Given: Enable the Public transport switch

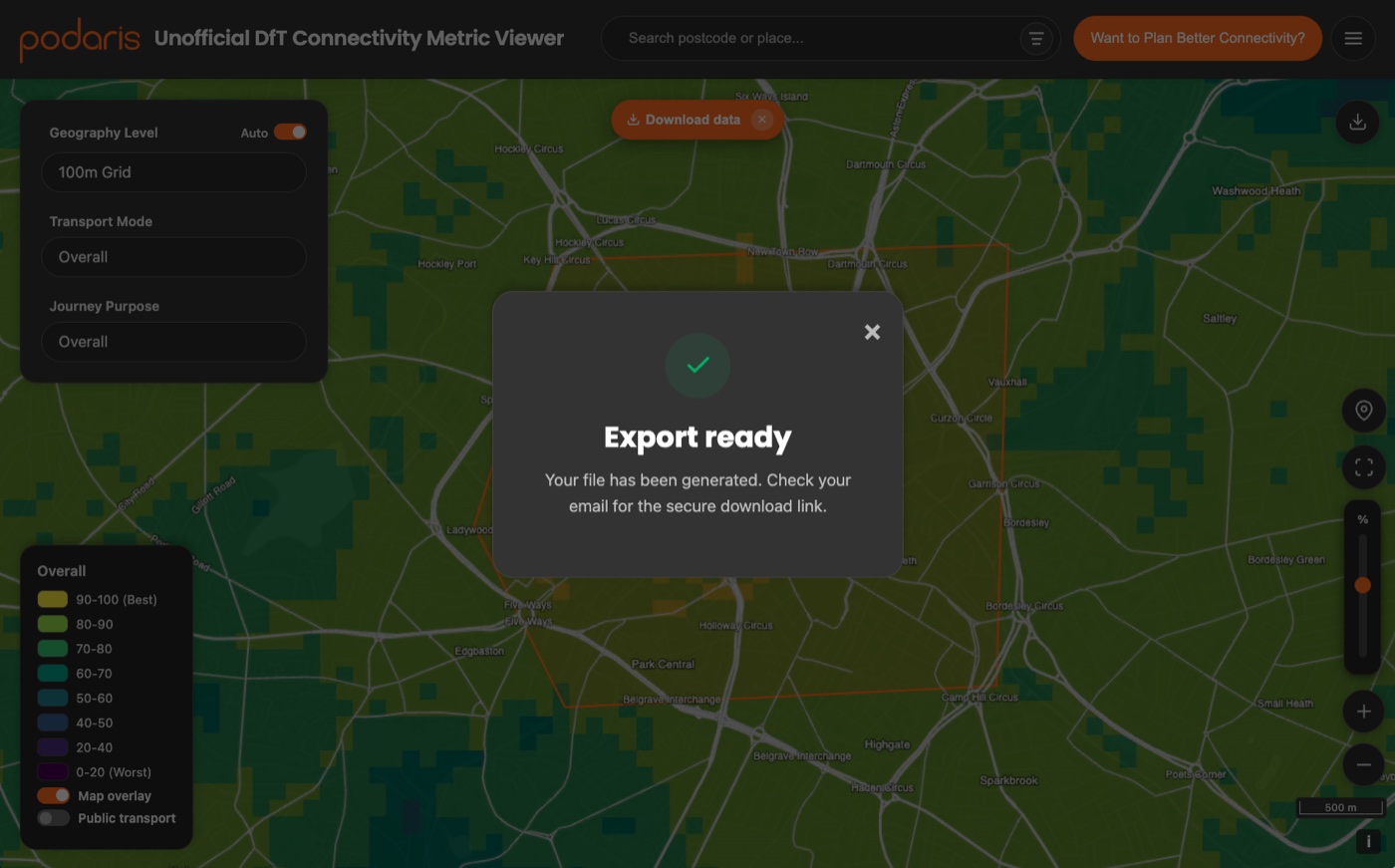Looking at the screenshot, I should click(54, 818).
